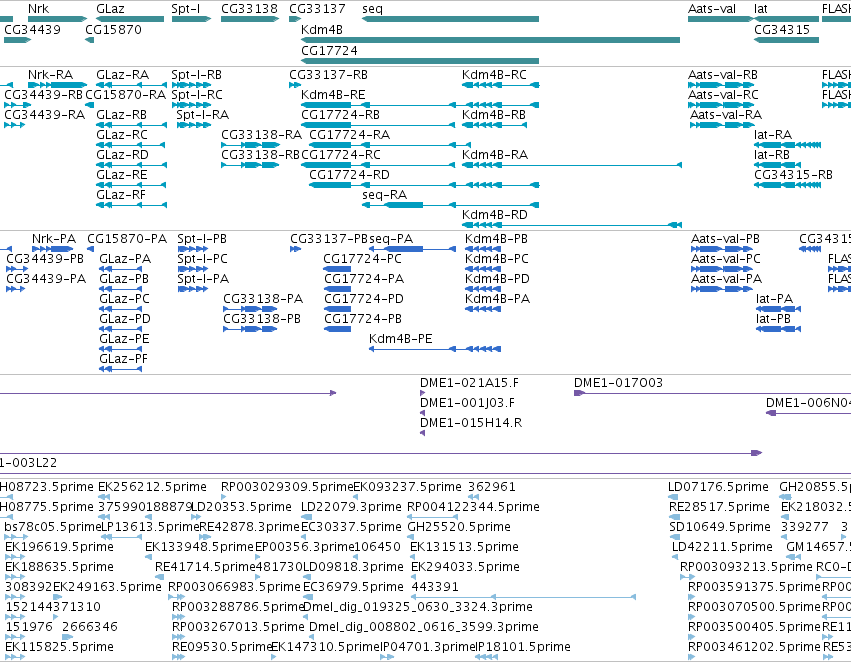Screen dimensions: 851x662
Task: Open the CG33138 gene label
Action: click(x=249, y=9)
